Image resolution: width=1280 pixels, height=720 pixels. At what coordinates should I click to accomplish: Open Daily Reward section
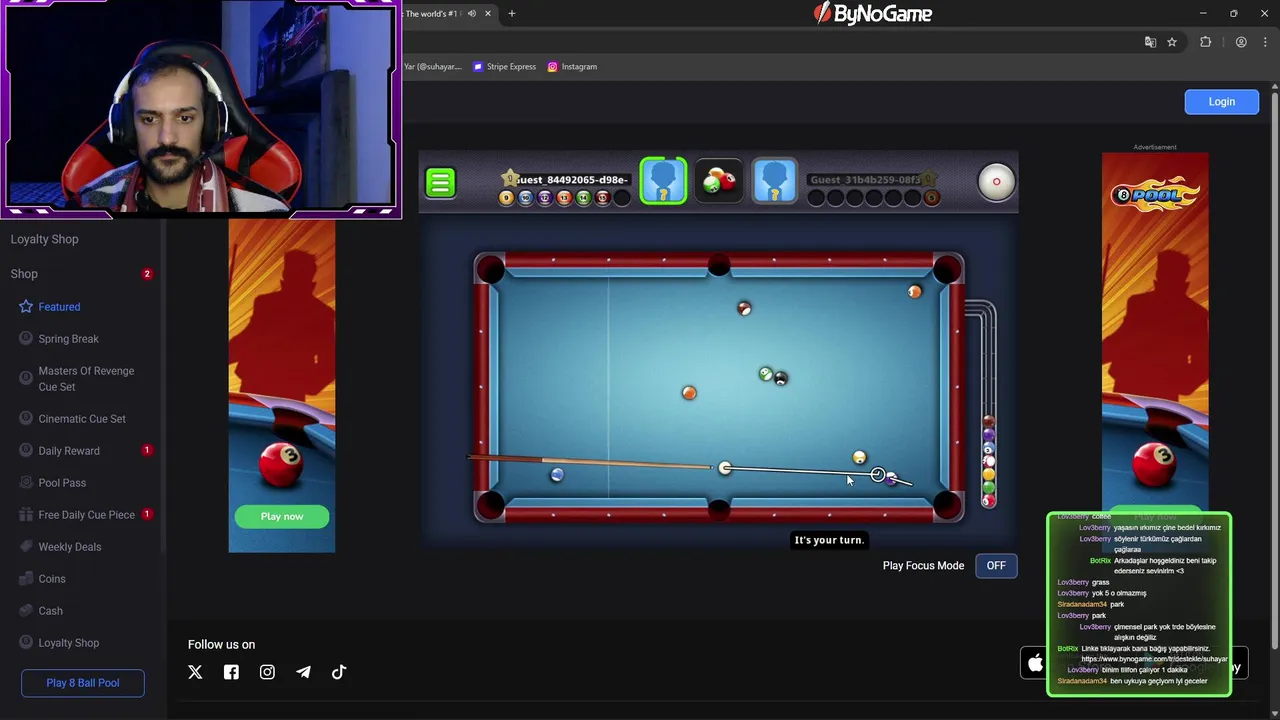(x=69, y=451)
